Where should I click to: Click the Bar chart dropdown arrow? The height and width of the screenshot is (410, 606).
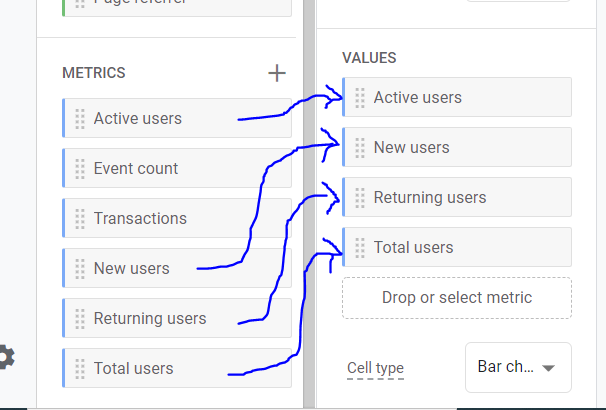(x=548, y=368)
